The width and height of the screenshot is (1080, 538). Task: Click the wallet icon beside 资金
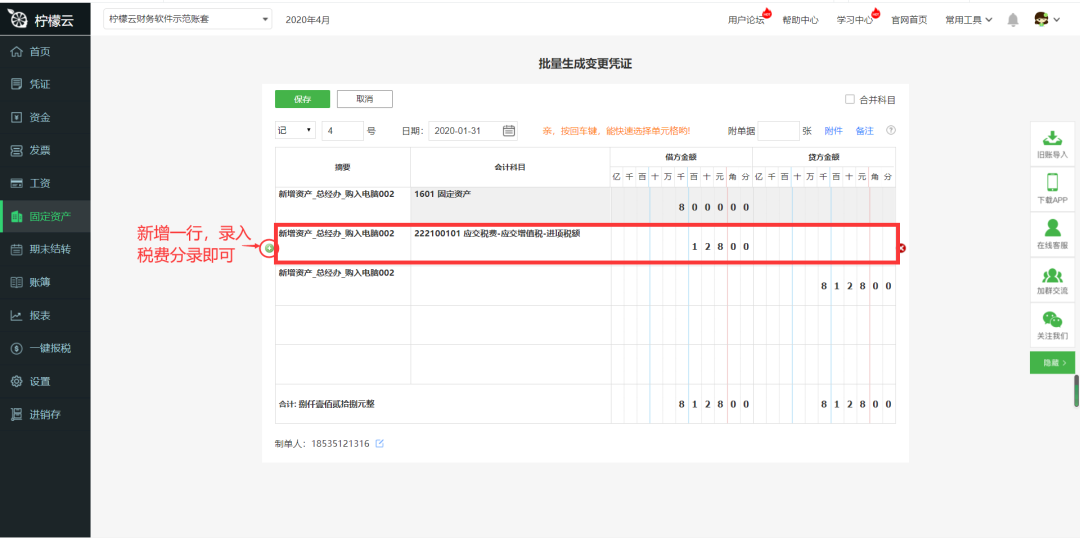[17, 118]
